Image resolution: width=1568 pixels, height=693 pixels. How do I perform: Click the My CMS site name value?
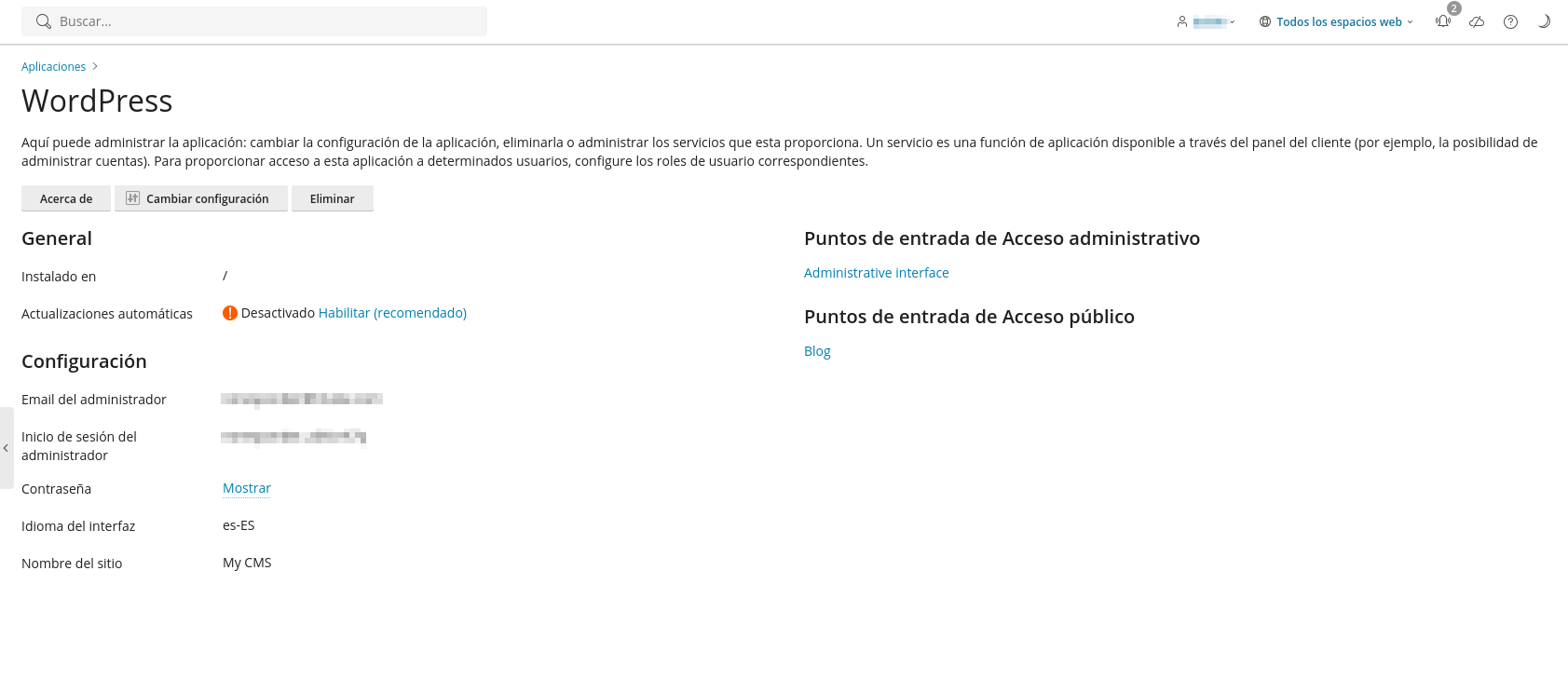(x=247, y=563)
